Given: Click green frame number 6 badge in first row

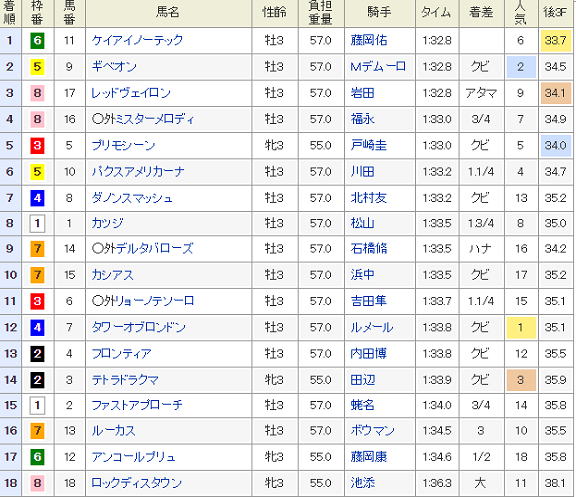Looking at the screenshot, I should 37,40.
